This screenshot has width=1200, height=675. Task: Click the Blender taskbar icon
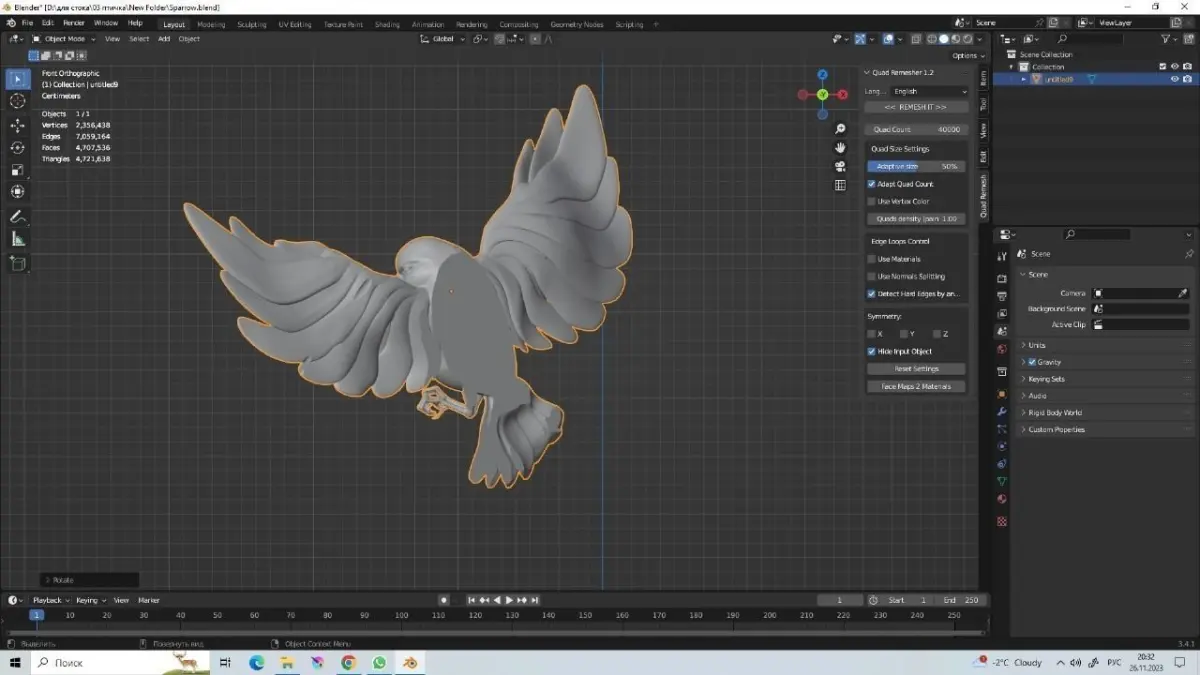click(x=410, y=662)
